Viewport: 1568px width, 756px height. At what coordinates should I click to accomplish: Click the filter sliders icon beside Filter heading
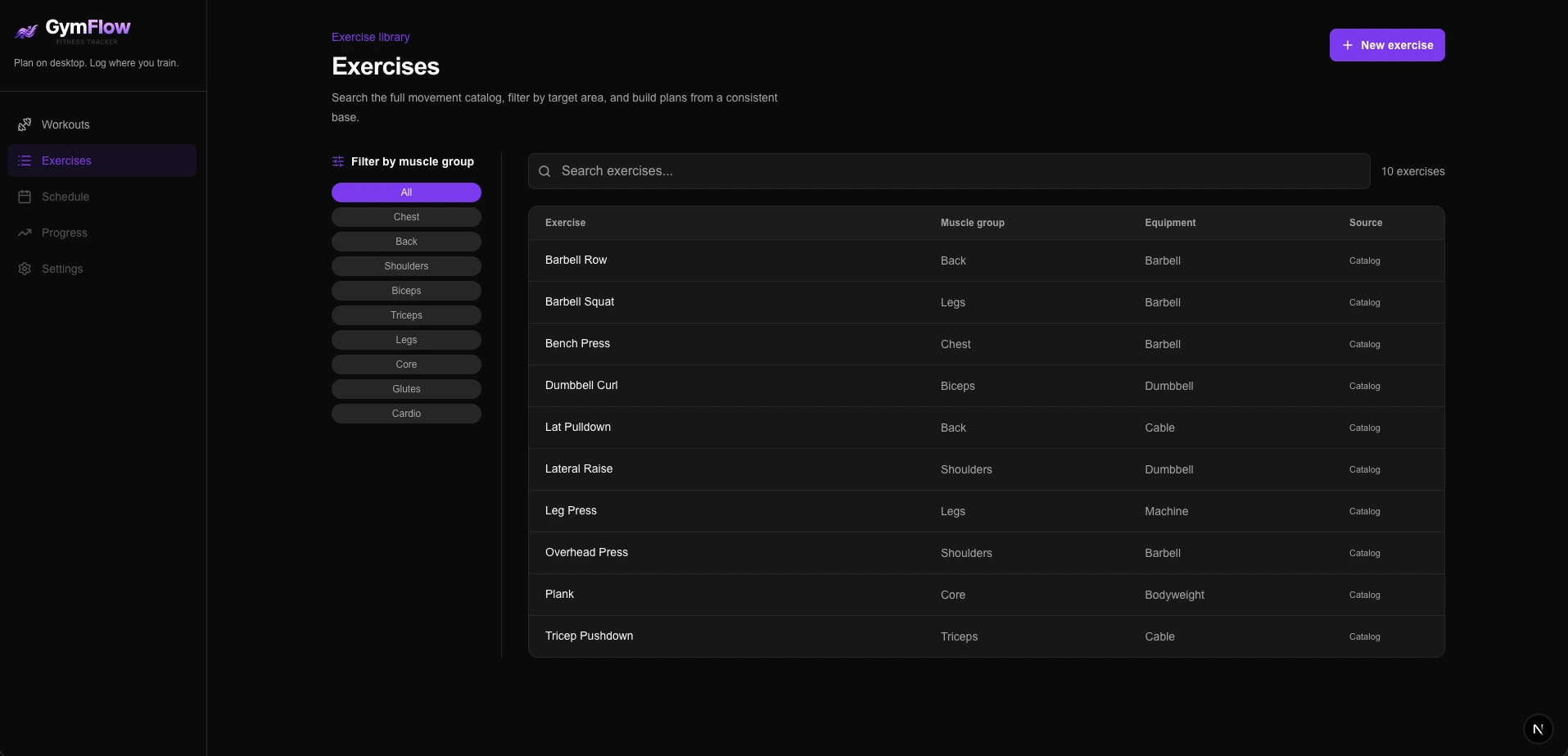click(x=338, y=161)
